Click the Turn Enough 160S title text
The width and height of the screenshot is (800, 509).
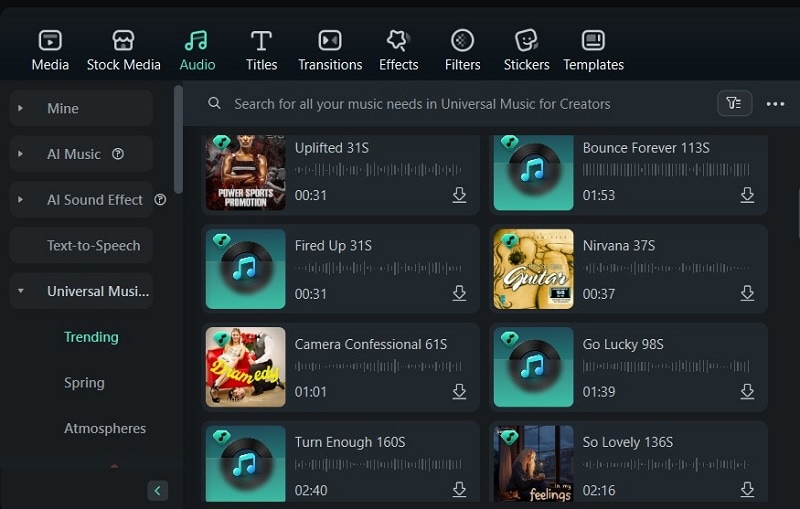(349, 442)
